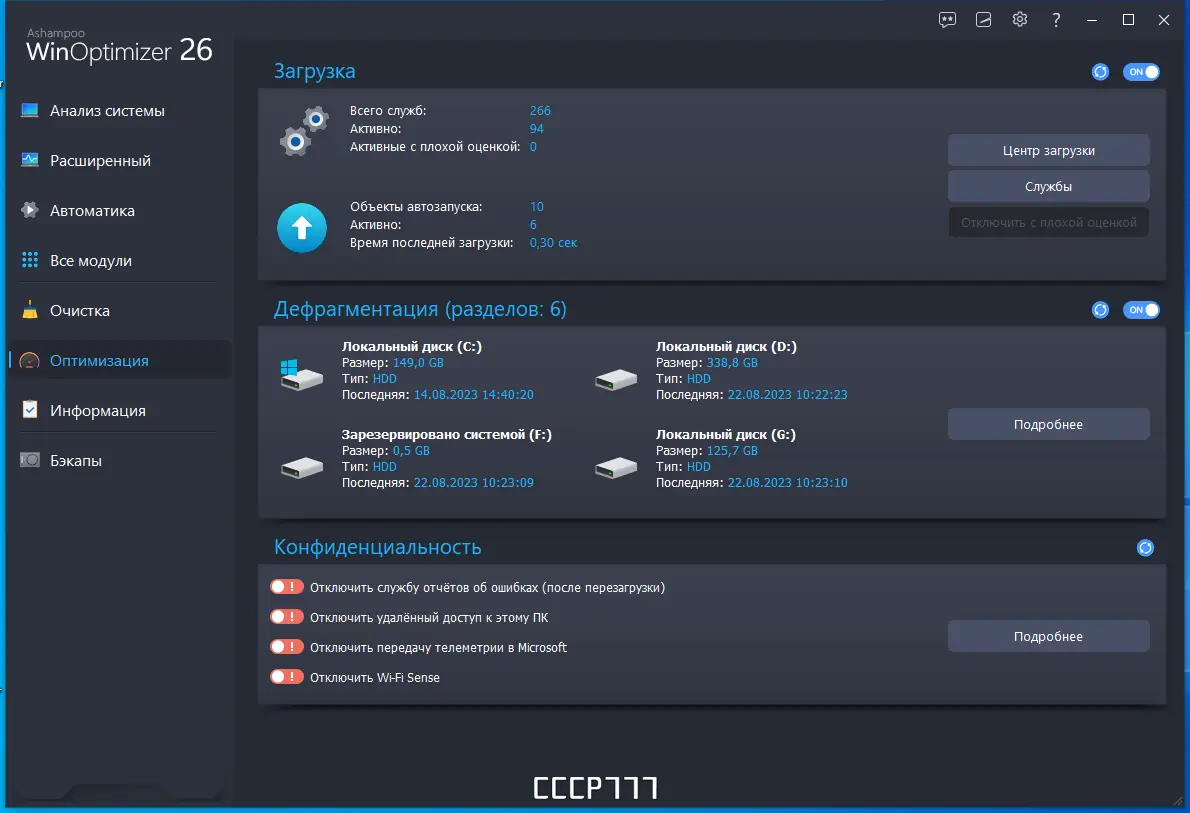Refresh the Дефрагментация section
Image resolution: width=1190 pixels, height=813 pixels.
[1100, 310]
